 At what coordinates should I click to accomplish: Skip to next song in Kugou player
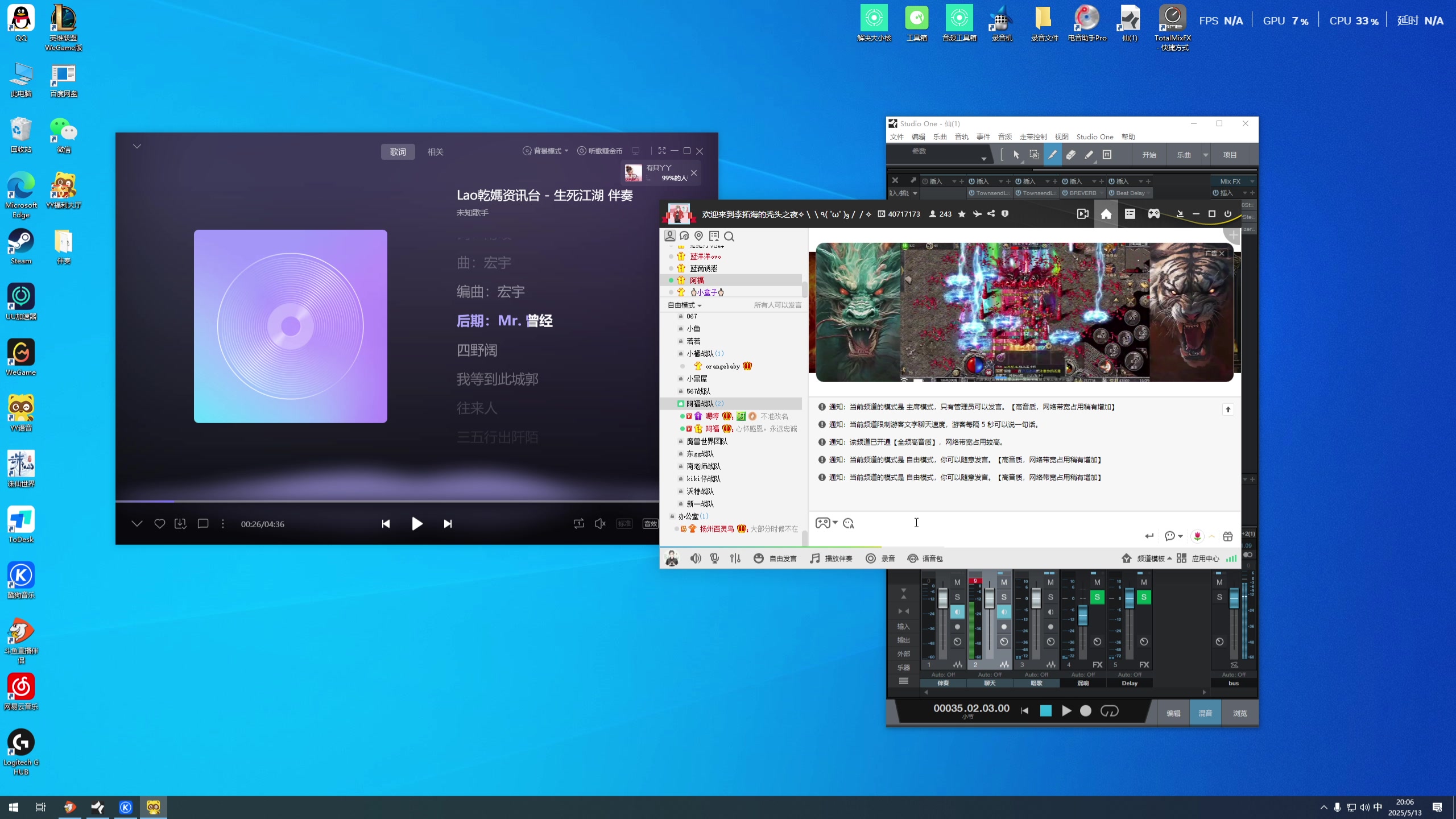448,524
